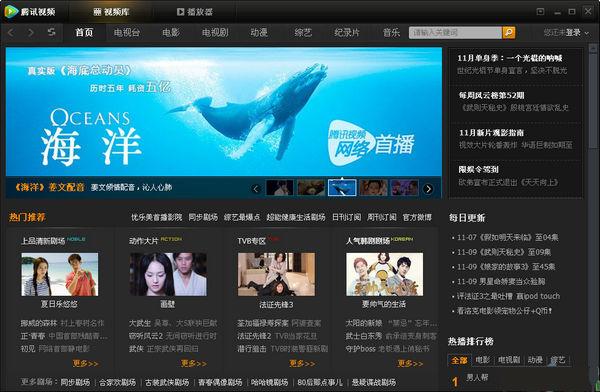Screen dimensions: 600x392
Task: Open the 同步剧场 link beside 热门推荐
Action: click(x=203, y=217)
